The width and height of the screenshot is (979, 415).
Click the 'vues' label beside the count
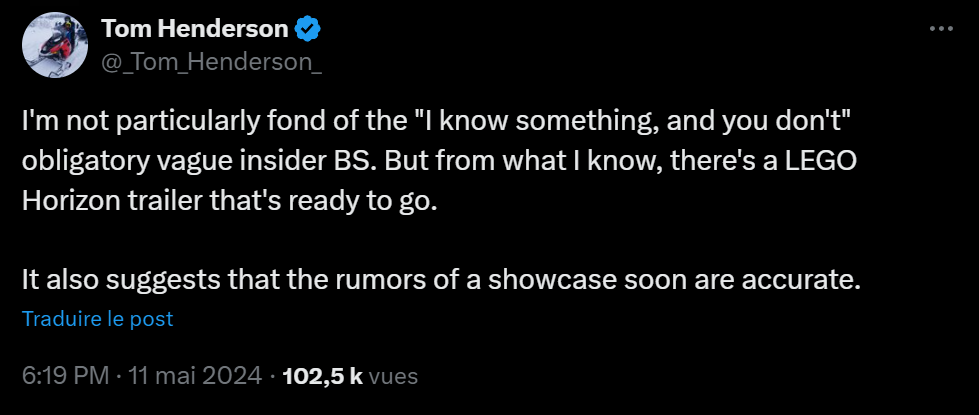(x=393, y=377)
